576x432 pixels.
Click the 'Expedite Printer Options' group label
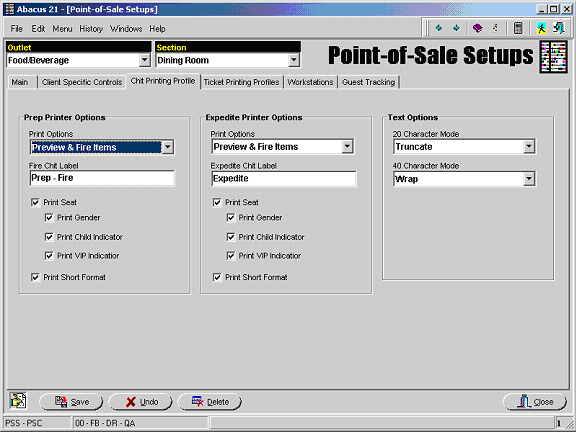pyautogui.click(x=254, y=118)
